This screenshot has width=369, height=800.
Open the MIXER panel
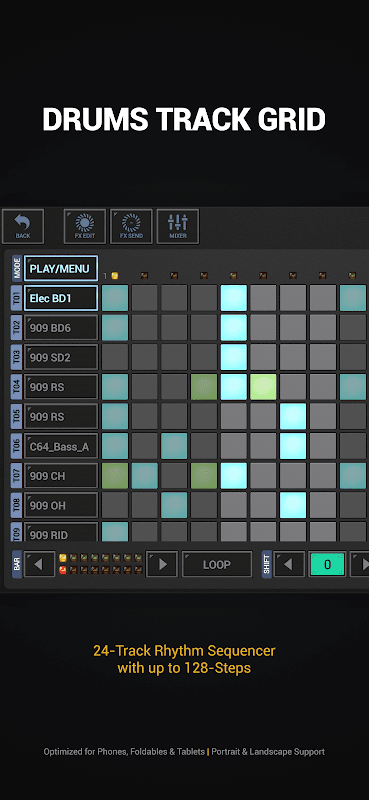pyautogui.click(x=178, y=226)
